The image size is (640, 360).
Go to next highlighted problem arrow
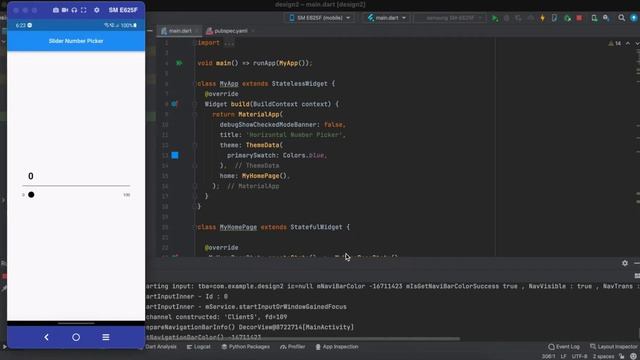pyautogui.click(x=636, y=43)
